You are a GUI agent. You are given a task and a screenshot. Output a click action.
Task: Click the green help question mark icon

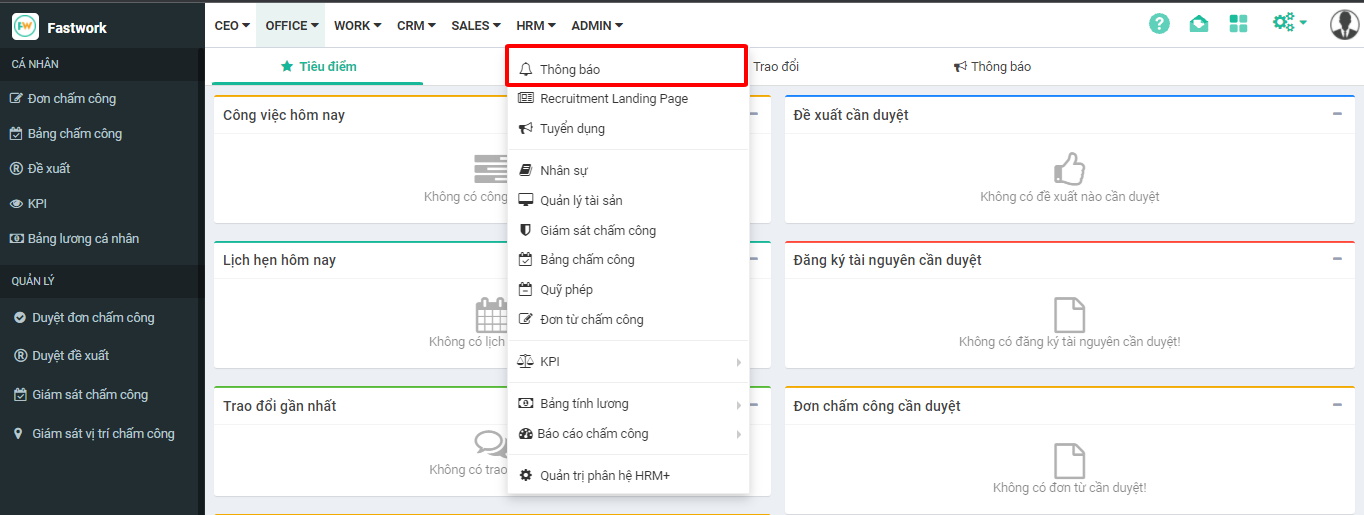(x=1159, y=24)
